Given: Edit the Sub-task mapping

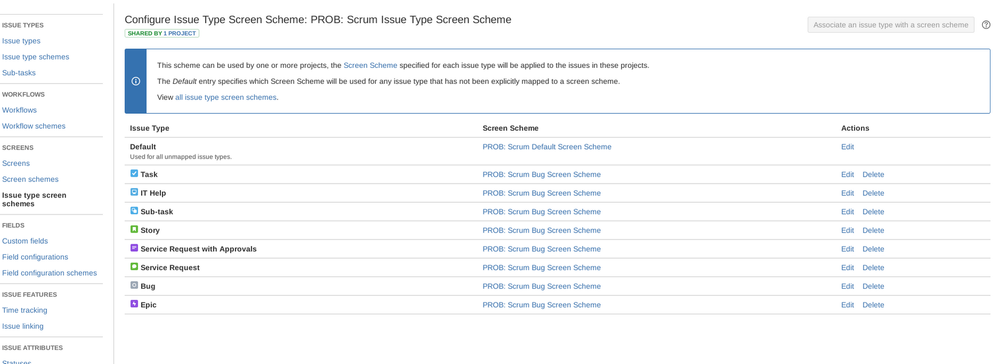Looking at the screenshot, I should click(847, 212).
